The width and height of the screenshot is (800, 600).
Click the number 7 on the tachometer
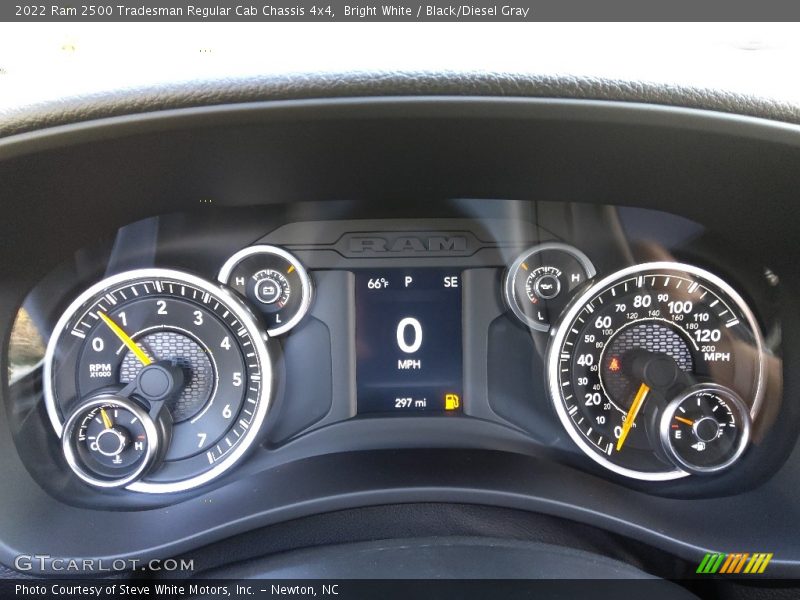click(202, 439)
